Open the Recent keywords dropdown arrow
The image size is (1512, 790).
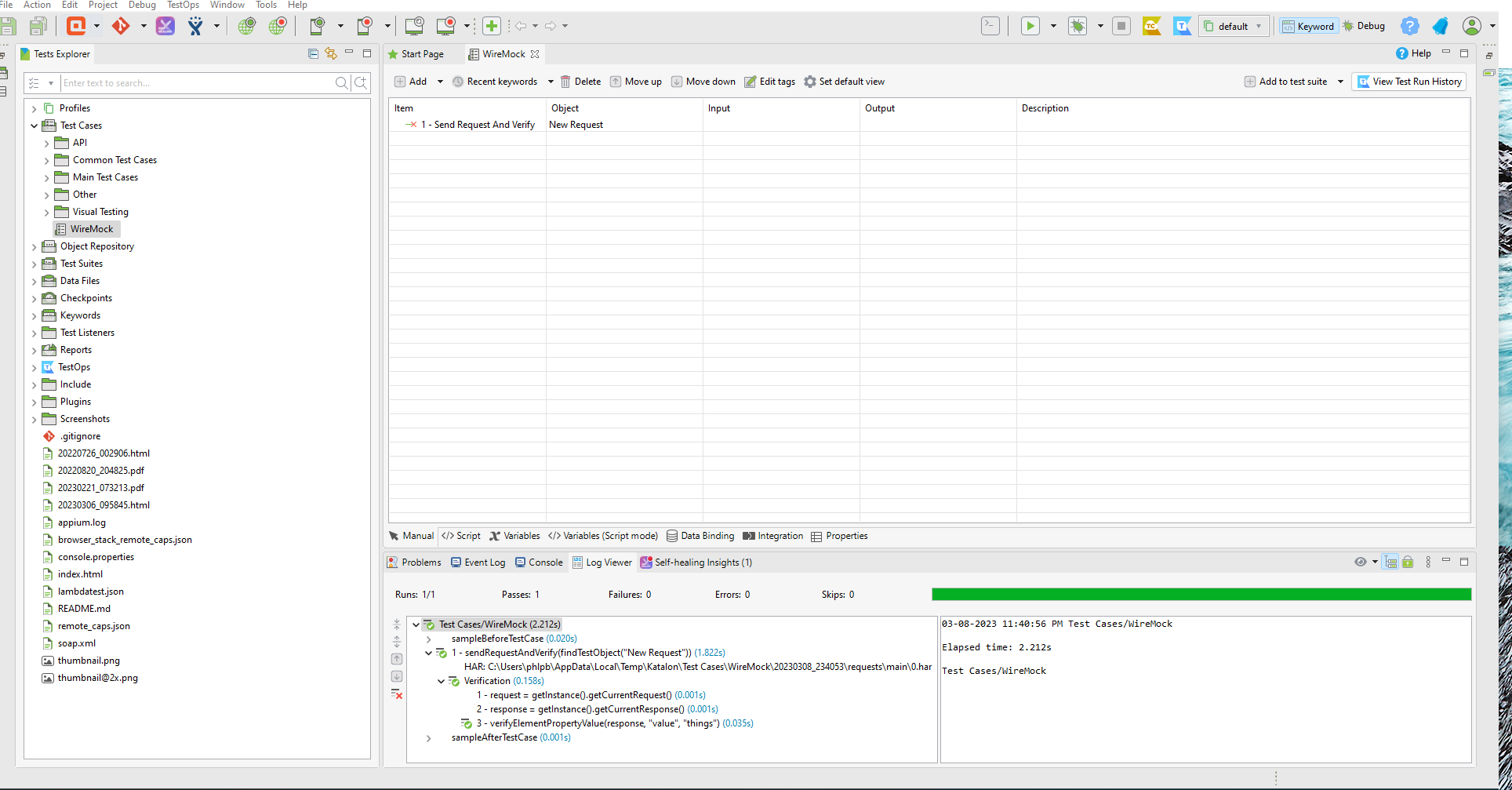pyautogui.click(x=551, y=82)
